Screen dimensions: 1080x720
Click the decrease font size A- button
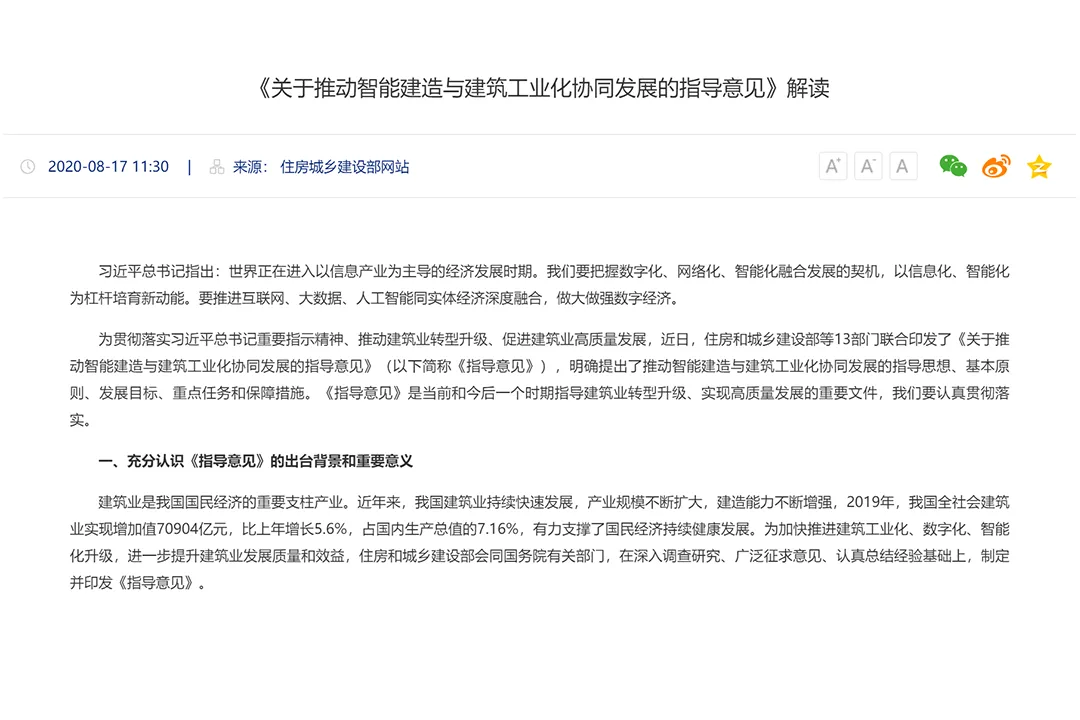click(867, 166)
